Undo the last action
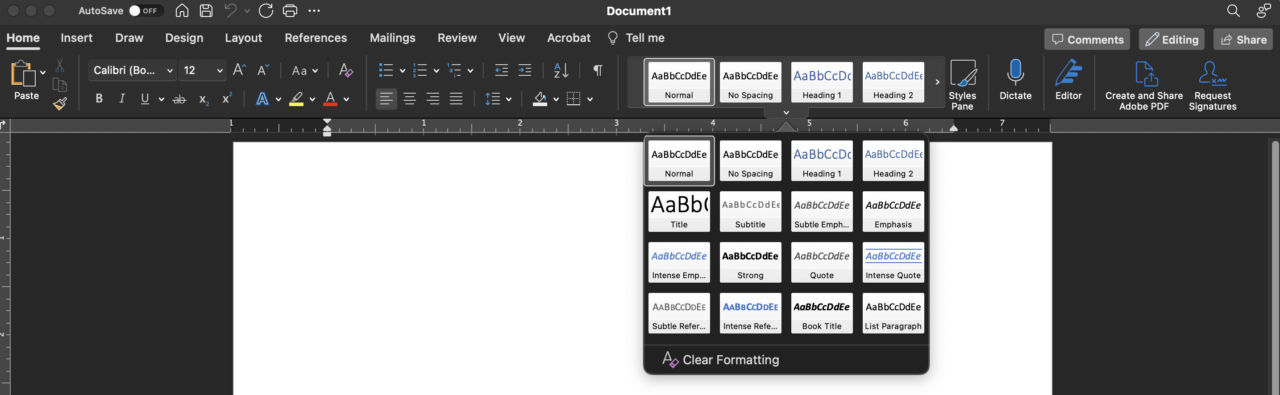The image size is (1280, 395). 231,11
